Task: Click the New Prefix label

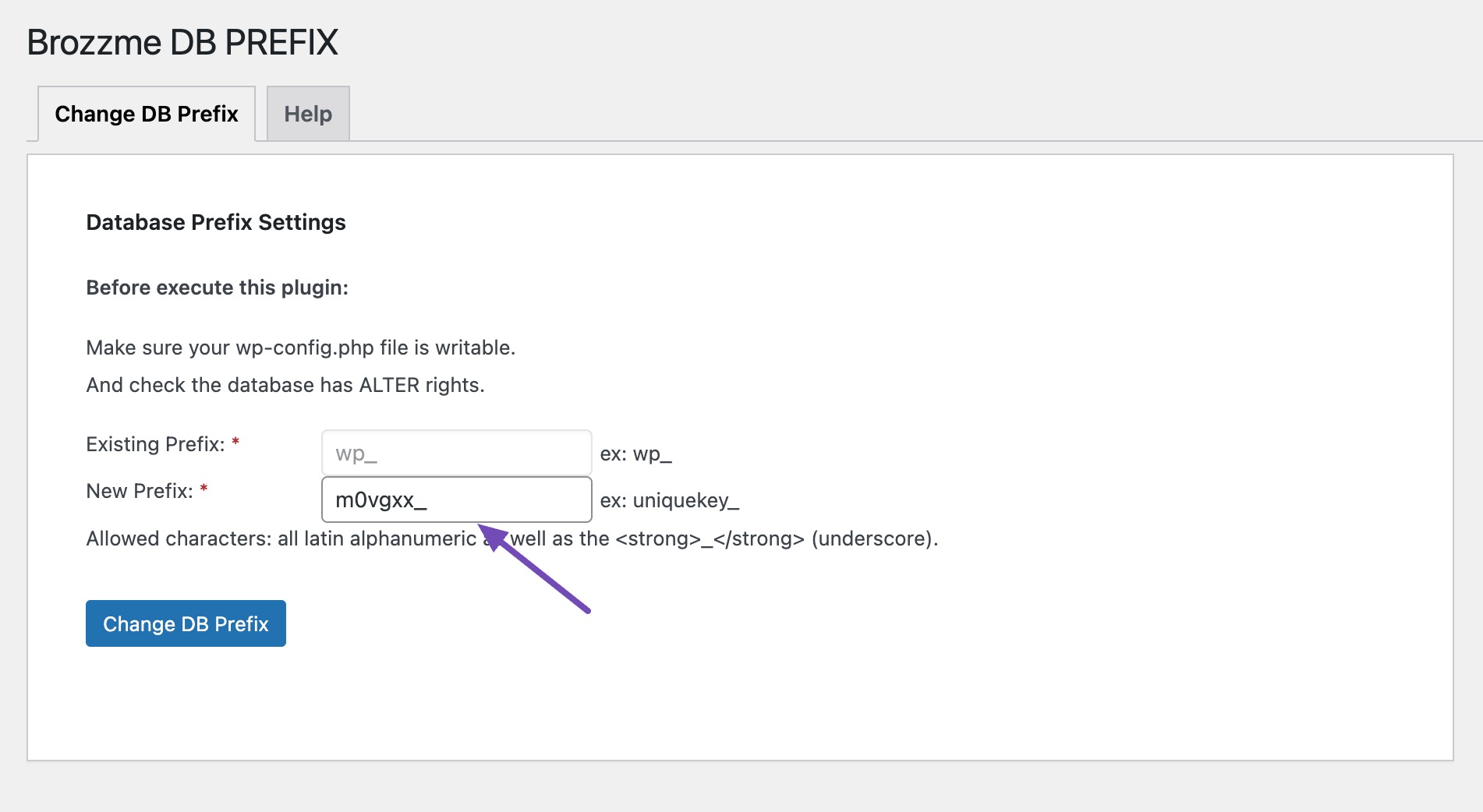Action: (x=140, y=491)
